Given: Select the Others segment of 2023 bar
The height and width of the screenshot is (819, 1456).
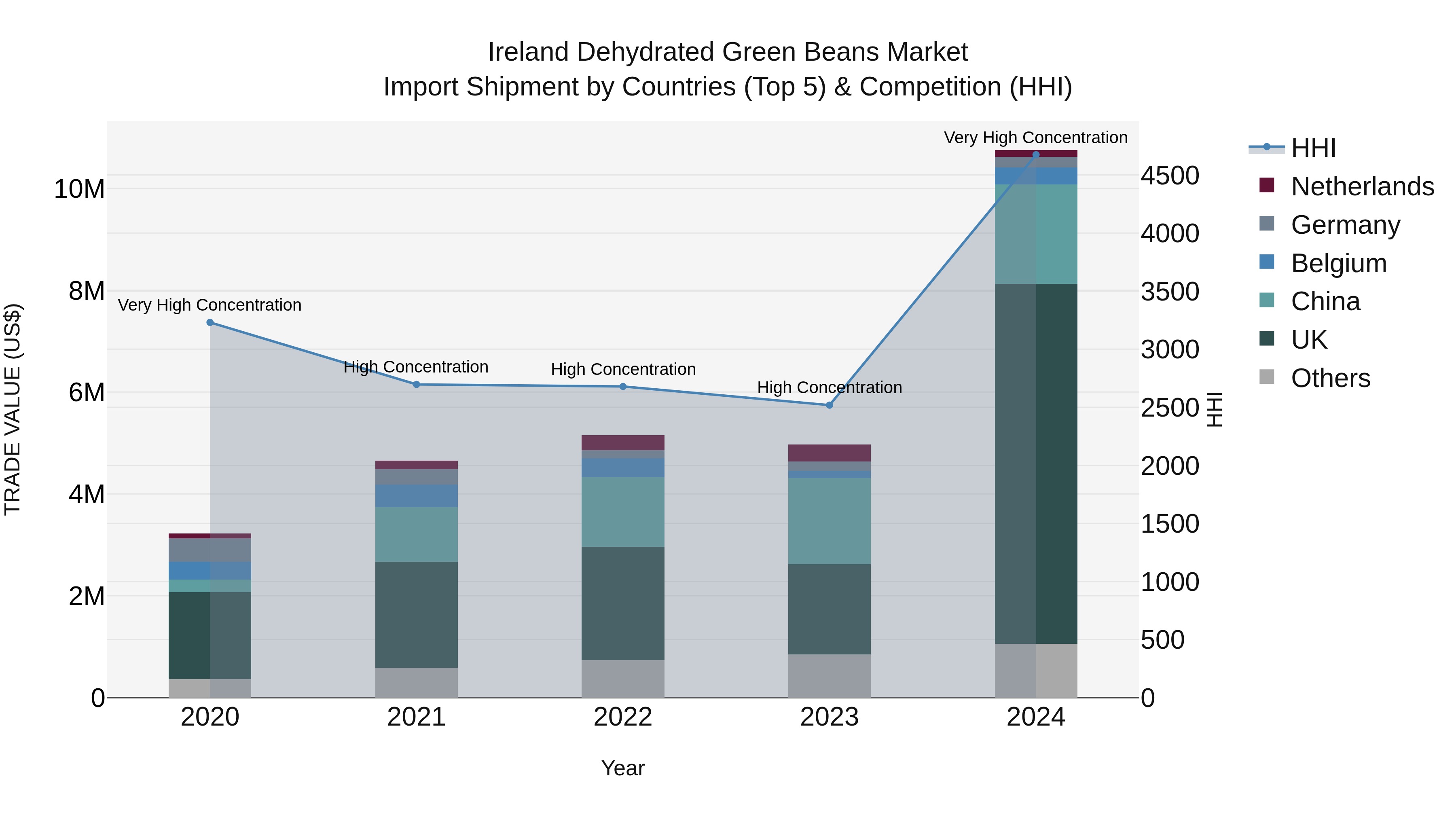Looking at the screenshot, I should 829,676.
